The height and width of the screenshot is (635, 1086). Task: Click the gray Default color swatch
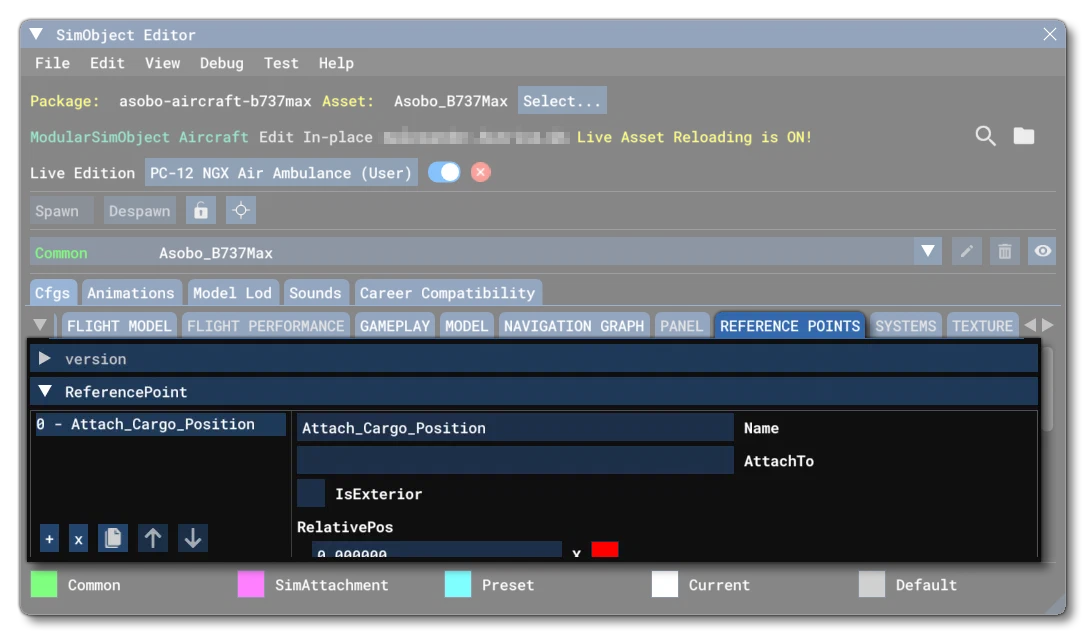(872, 584)
